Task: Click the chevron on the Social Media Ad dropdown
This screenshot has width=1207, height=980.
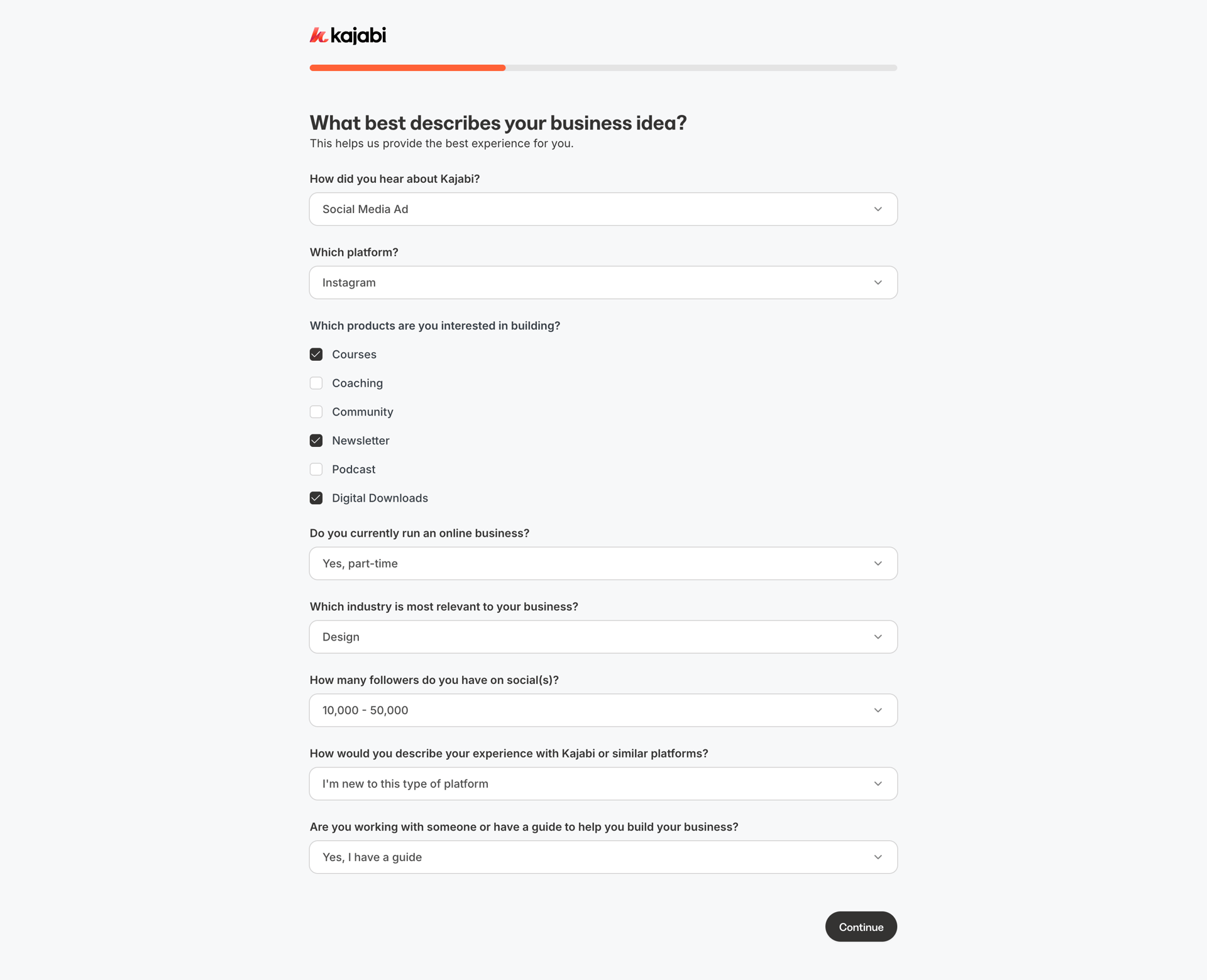Action: tap(878, 209)
